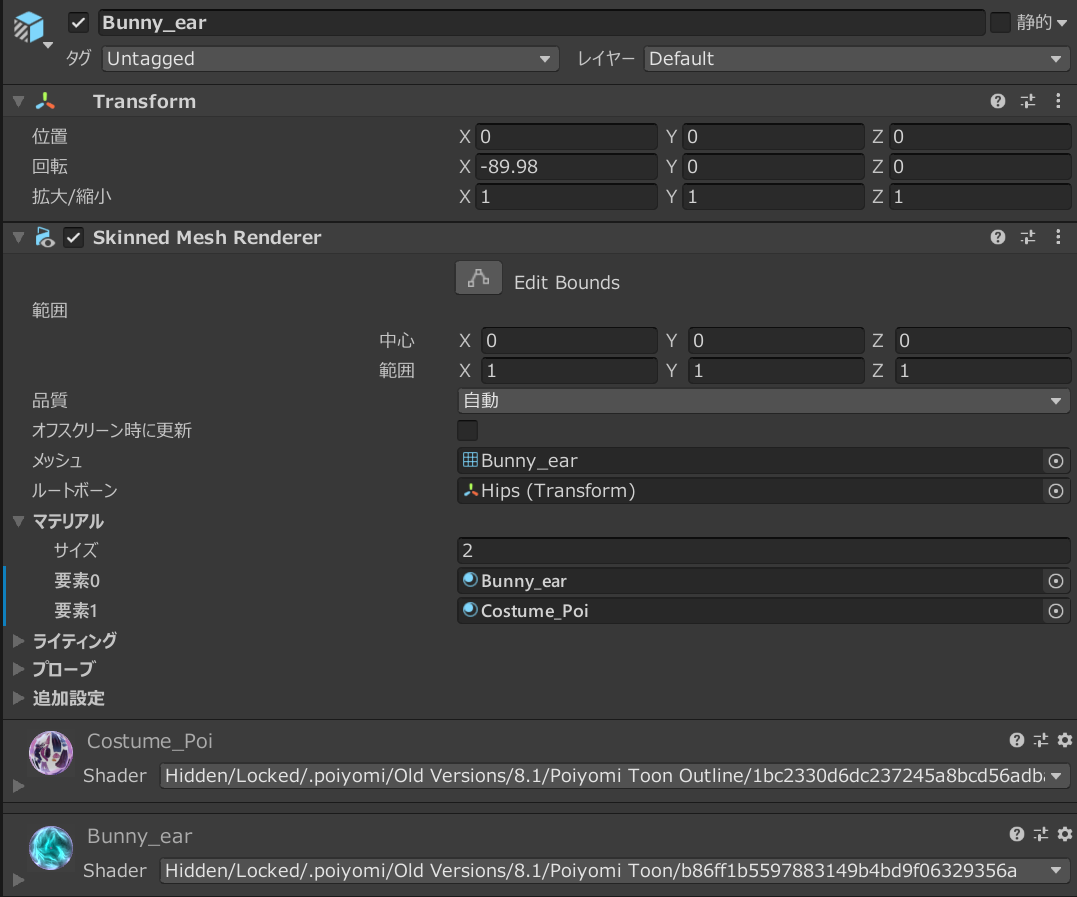
Task: Click the Edit Bounds tool icon
Action: [478, 278]
